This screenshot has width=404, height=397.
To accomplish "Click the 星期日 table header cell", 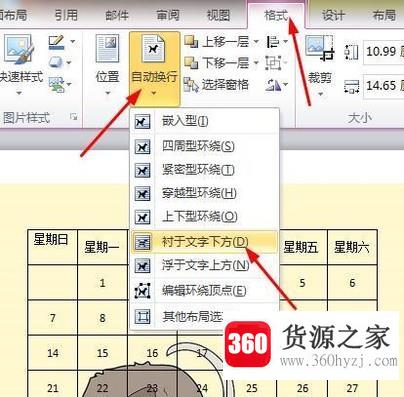I will click(52, 247).
